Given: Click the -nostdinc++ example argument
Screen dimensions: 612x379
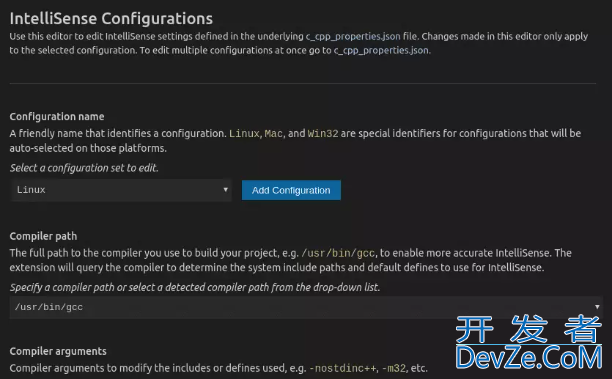Looking at the screenshot, I should (343, 368).
